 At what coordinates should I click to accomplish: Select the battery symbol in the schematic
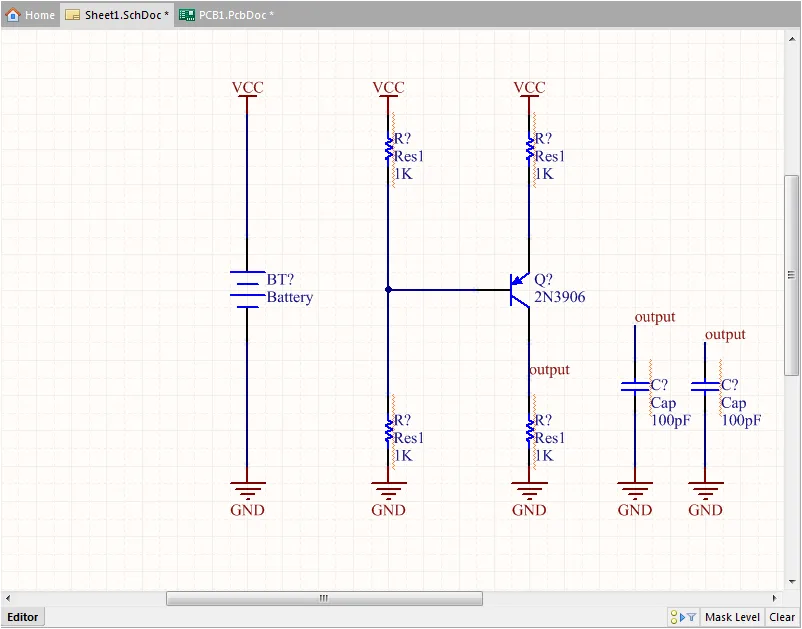click(248, 289)
